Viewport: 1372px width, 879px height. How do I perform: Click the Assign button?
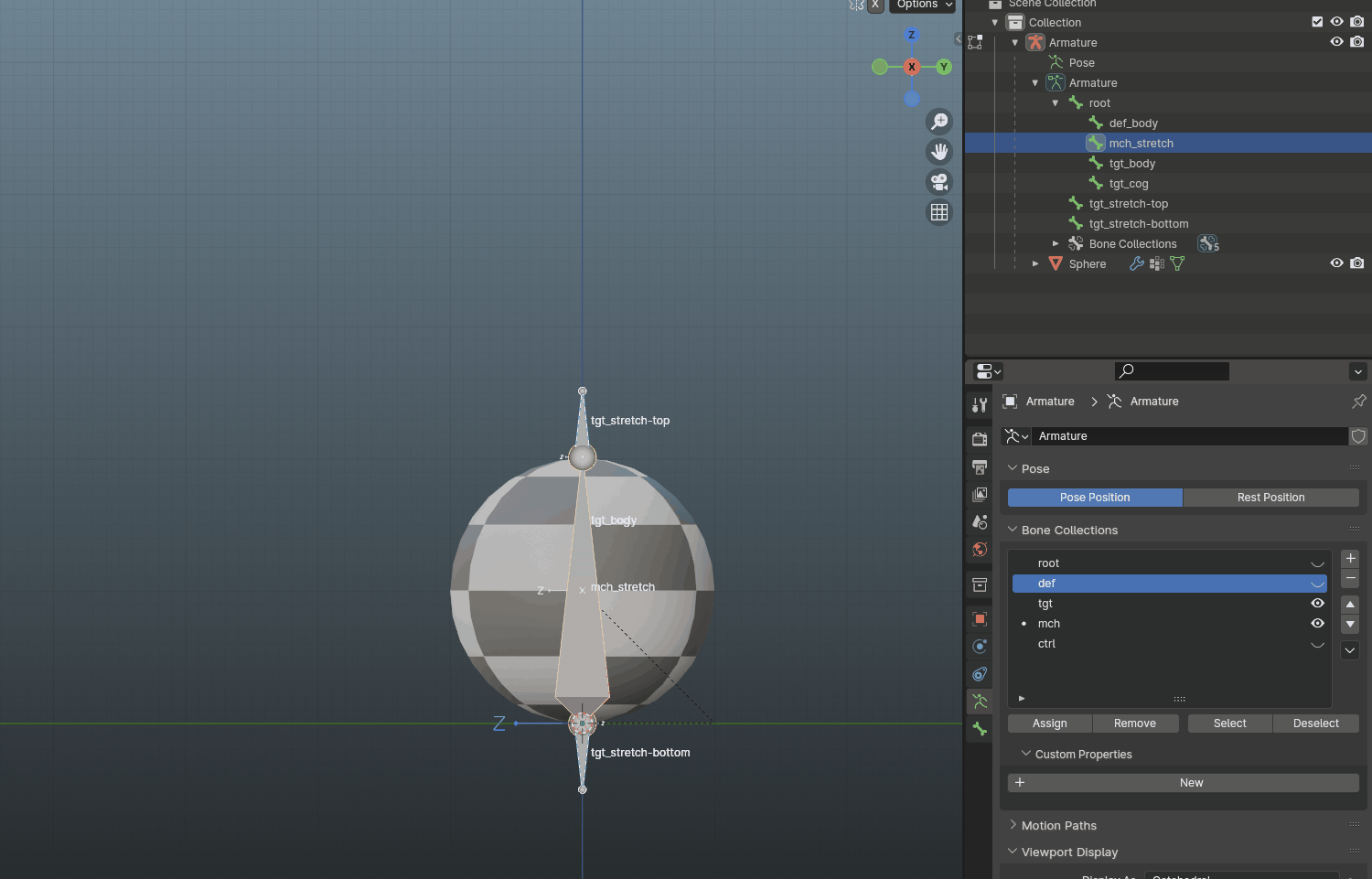(1049, 724)
